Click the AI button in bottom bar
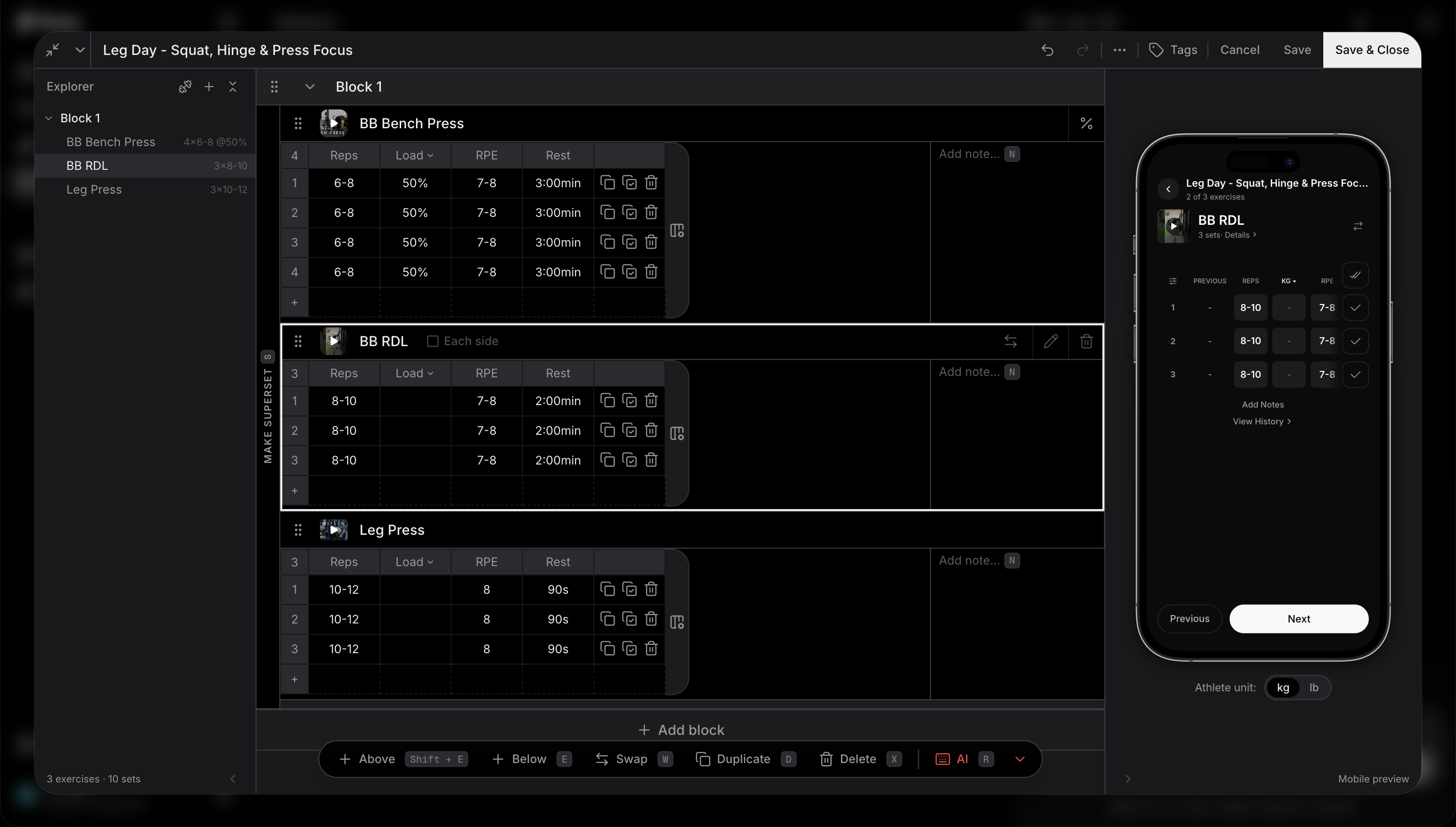 tap(964, 760)
